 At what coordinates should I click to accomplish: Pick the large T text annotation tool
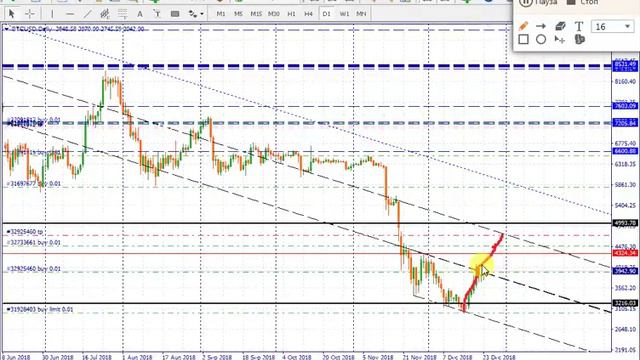click(x=579, y=27)
